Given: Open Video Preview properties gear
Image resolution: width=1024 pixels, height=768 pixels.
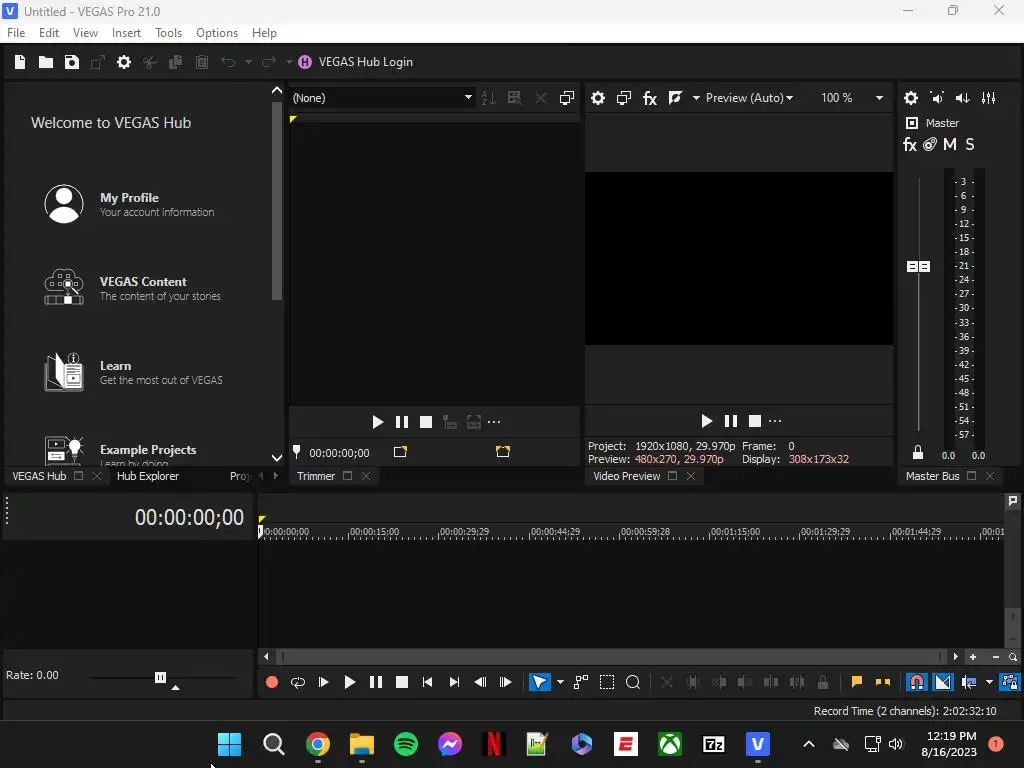Looking at the screenshot, I should pyautogui.click(x=598, y=98).
